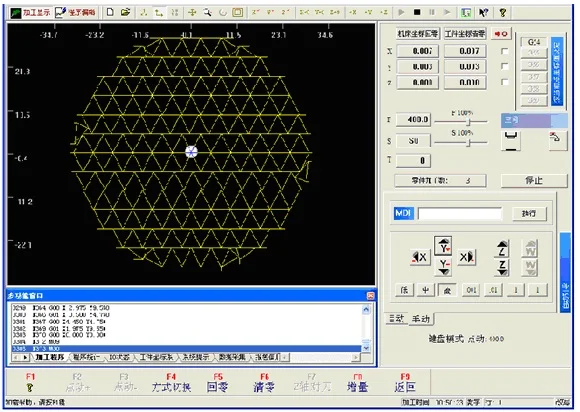Click the code list scroll-down arrow
Viewport: 580px width, 412px height.
[366, 348]
